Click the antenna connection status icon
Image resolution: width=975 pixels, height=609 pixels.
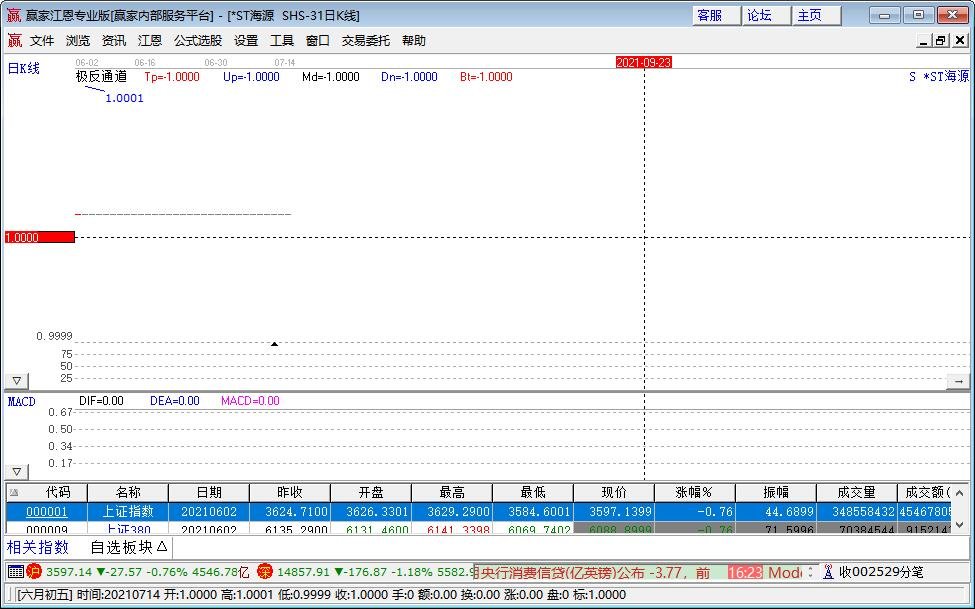pos(828,572)
